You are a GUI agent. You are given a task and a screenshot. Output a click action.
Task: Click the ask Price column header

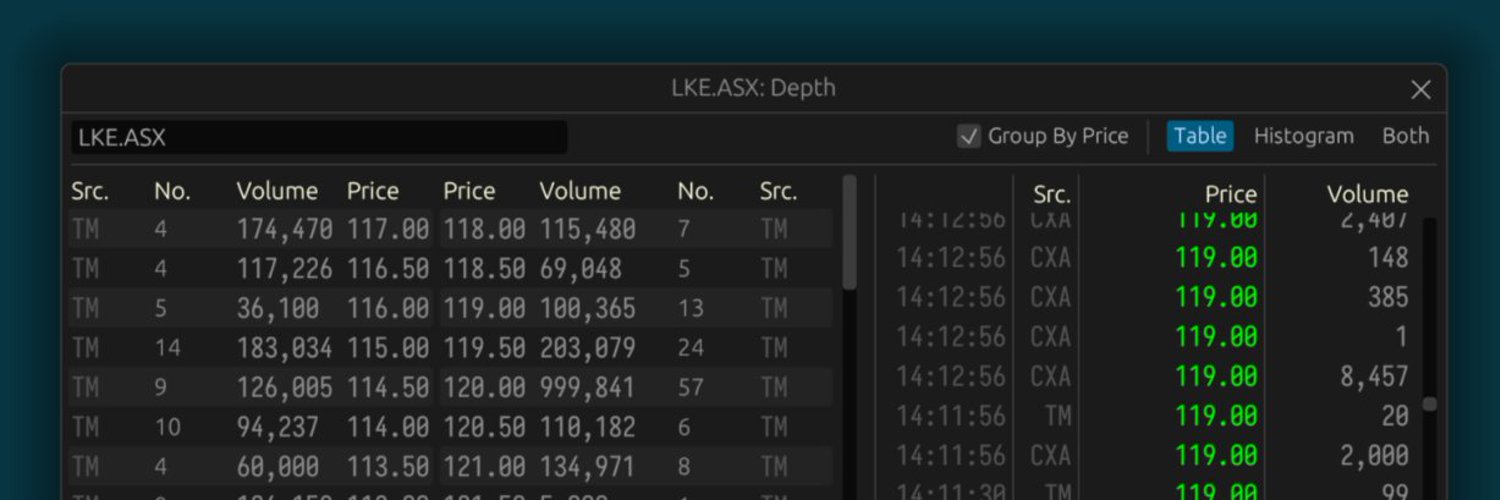click(x=469, y=191)
